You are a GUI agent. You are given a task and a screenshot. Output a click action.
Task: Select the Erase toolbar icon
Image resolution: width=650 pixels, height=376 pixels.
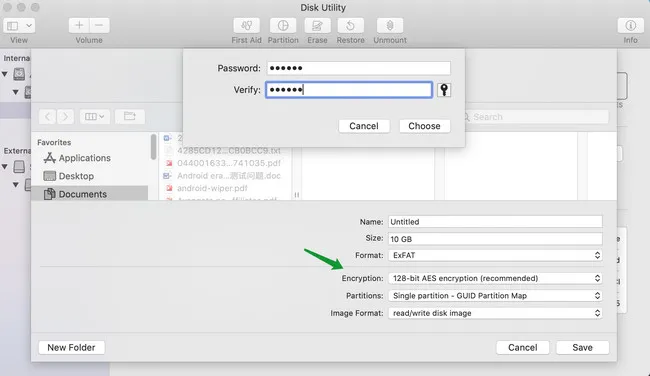(317, 26)
